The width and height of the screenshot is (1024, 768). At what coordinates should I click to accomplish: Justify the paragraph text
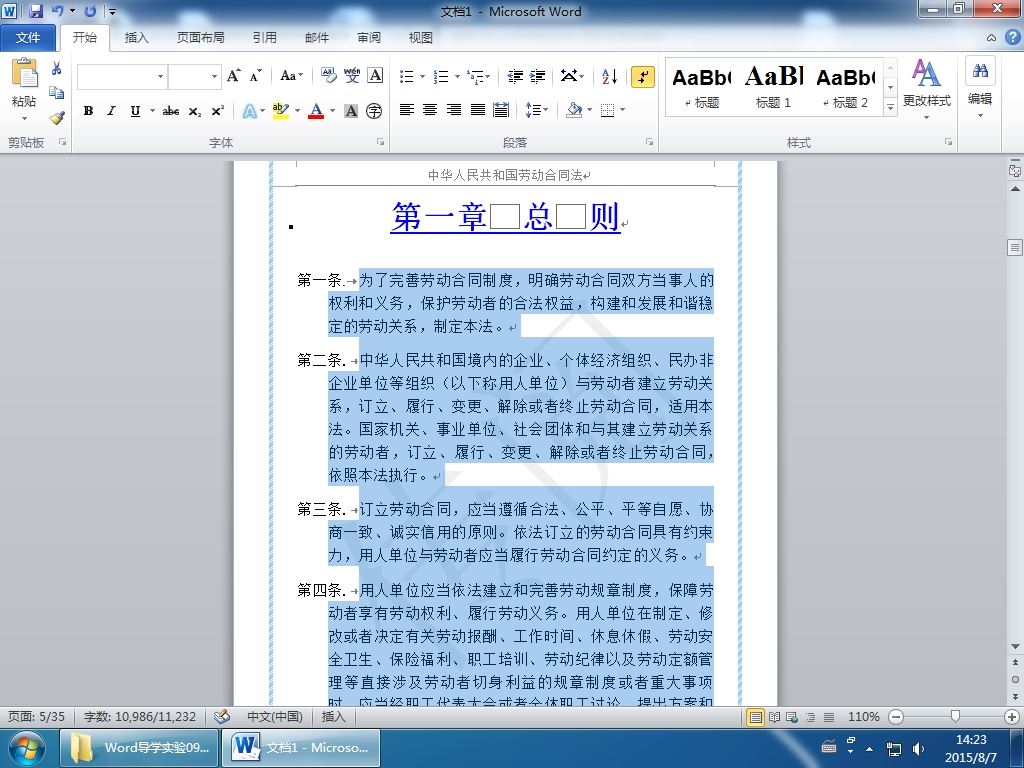(x=477, y=110)
